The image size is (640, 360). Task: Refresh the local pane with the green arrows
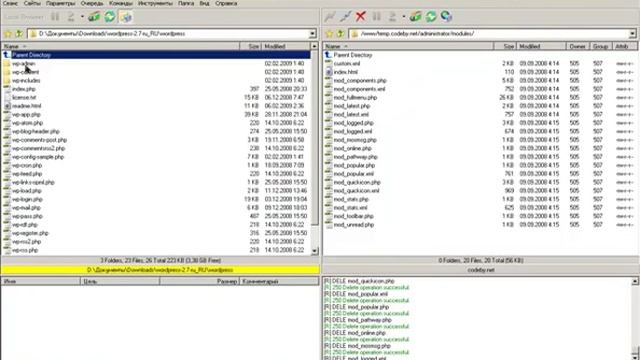(110, 17)
